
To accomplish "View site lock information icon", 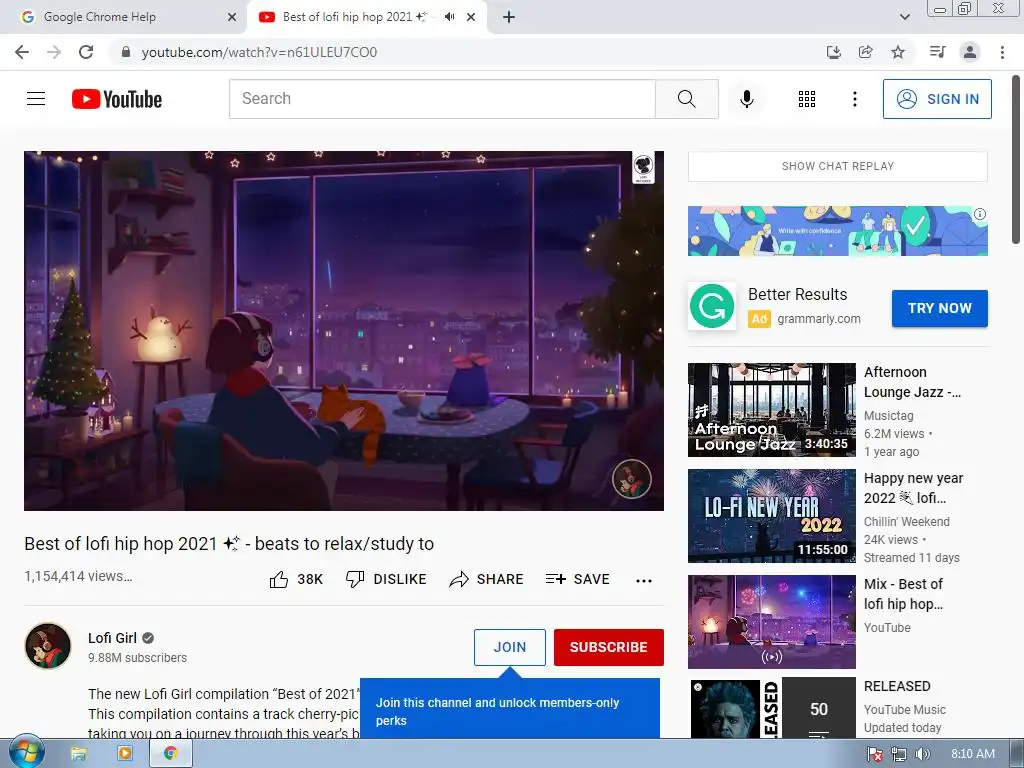I will [126, 52].
